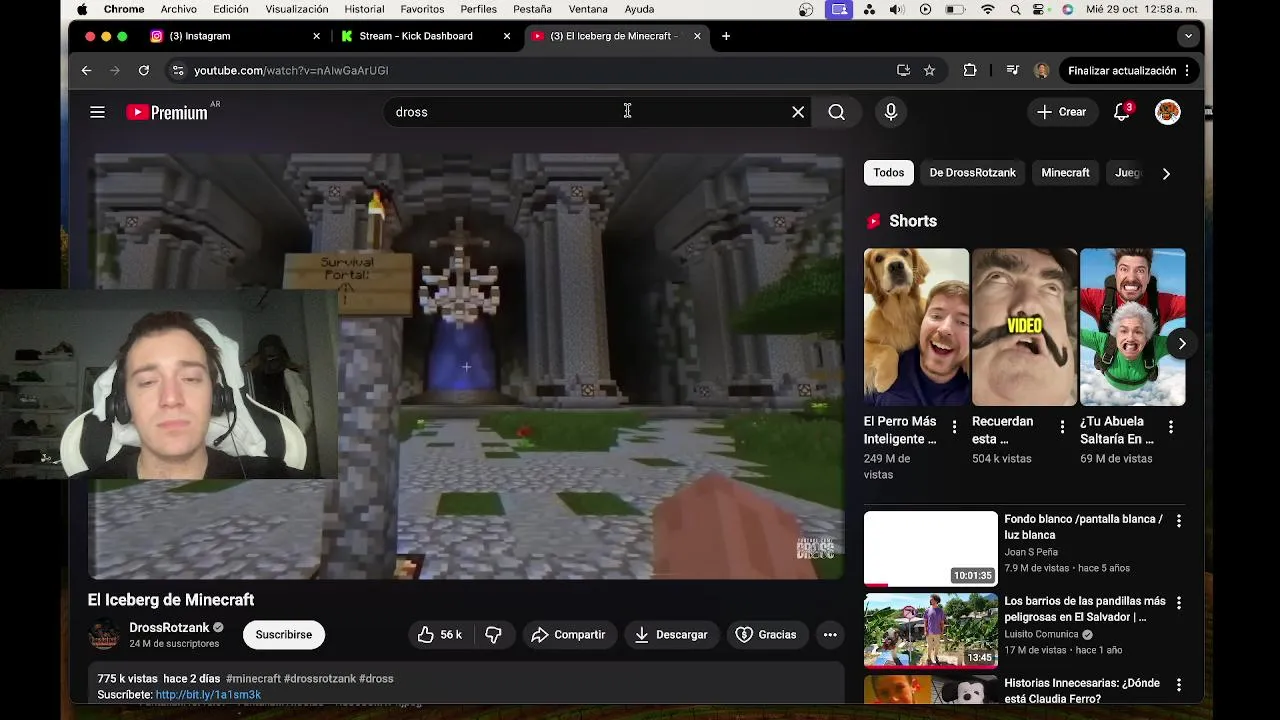This screenshot has width=1280, height=720.
Task: Open Chrome media control icon
Action: (1012, 70)
